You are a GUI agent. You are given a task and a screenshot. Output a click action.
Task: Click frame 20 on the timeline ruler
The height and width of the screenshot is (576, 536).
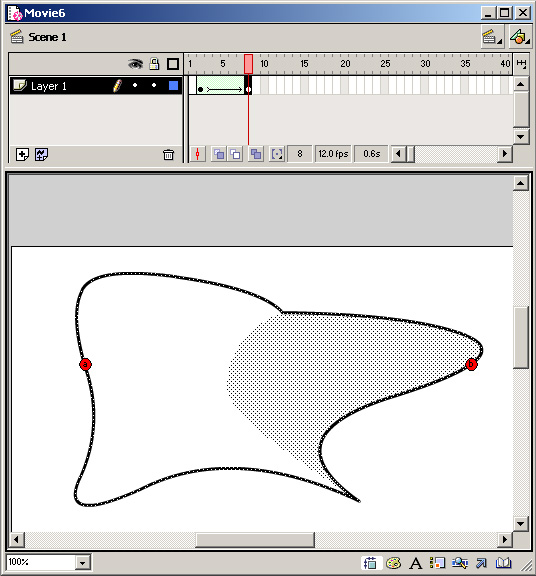click(345, 64)
